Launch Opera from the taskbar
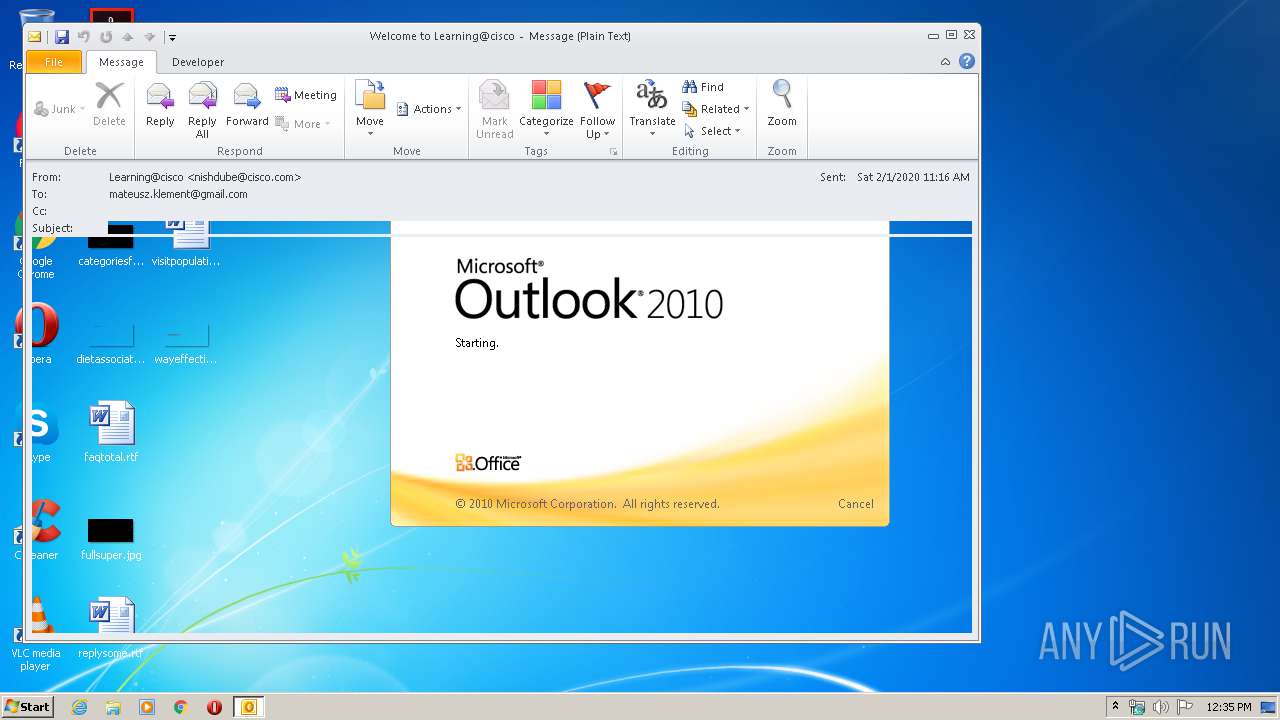 pyautogui.click(x=214, y=707)
